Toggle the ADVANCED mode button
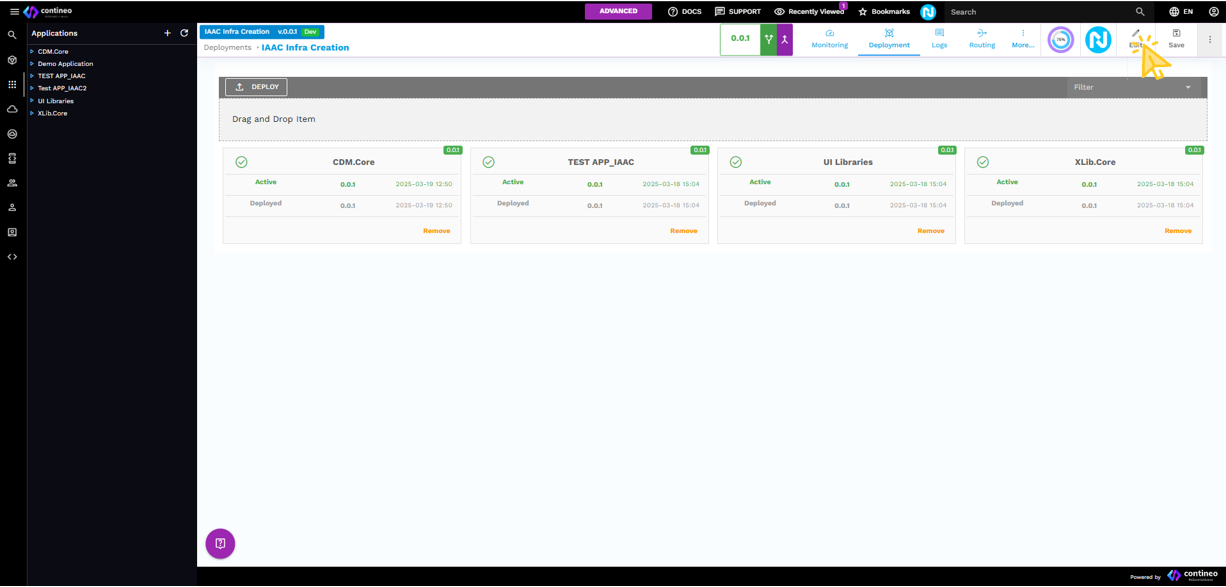The height and width of the screenshot is (587, 1226). click(618, 11)
